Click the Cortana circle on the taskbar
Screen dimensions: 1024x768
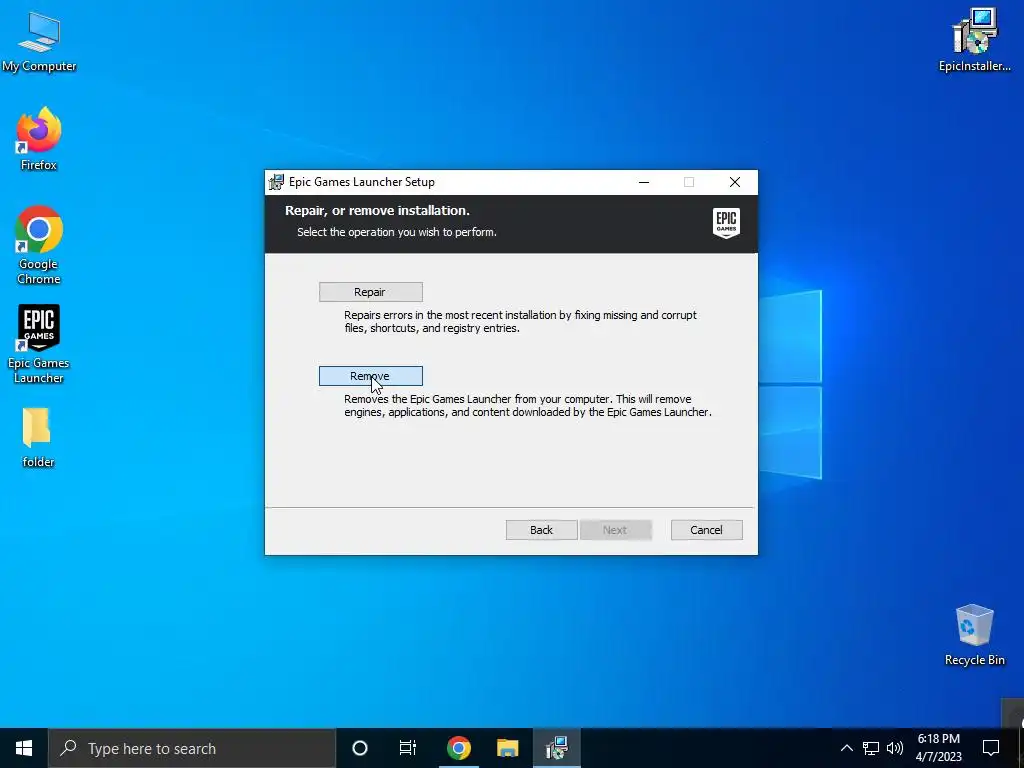click(360, 748)
